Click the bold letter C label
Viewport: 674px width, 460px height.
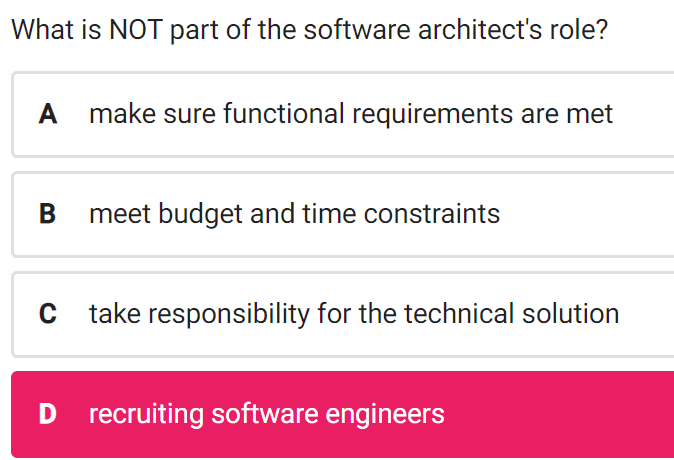pos(48,314)
